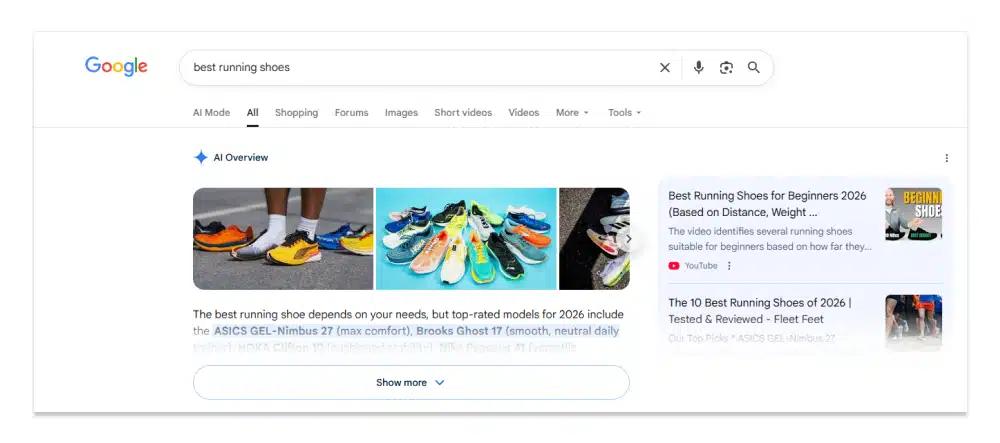Clear the search query with X icon
1000x443 pixels.
click(665, 68)
